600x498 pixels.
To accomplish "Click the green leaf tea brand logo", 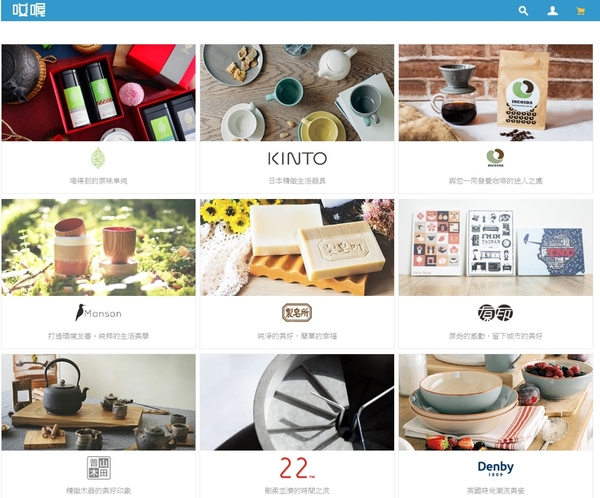I will point(98,158).
